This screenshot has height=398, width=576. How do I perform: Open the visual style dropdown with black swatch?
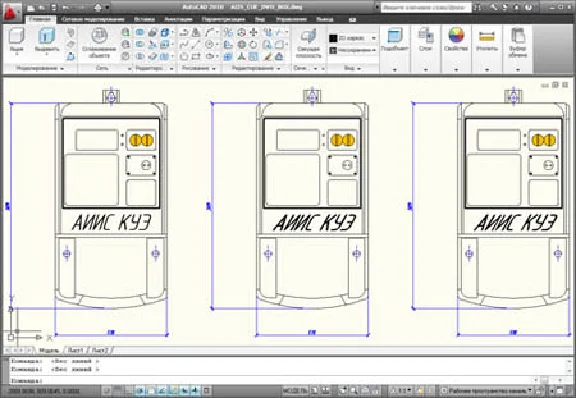[353, 38]
